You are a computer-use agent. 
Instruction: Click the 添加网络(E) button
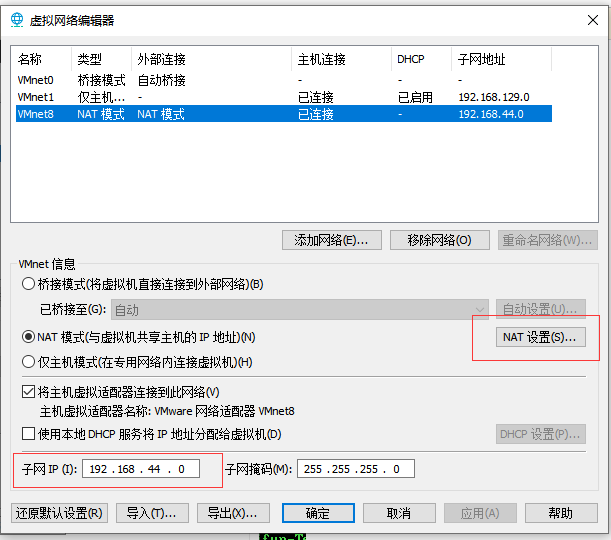(332, 240)
